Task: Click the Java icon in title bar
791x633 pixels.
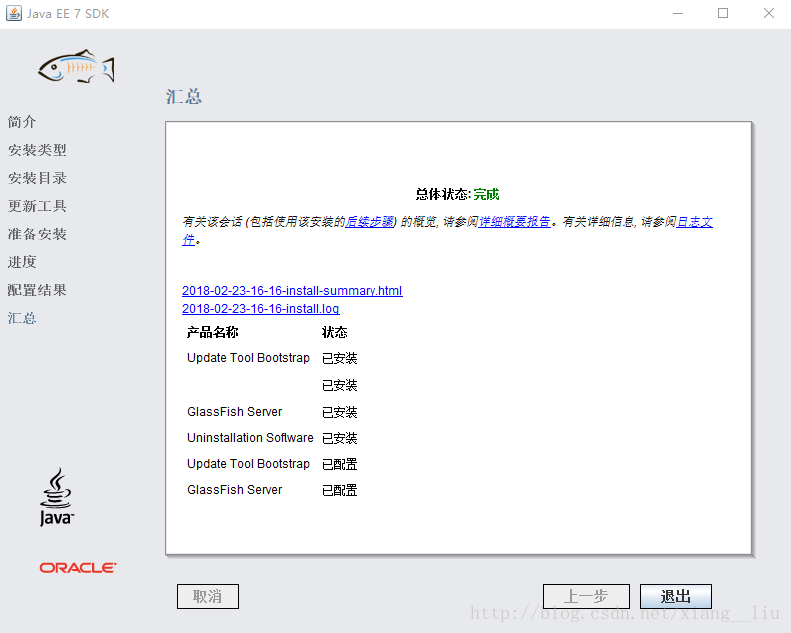Action: [14, 13]
